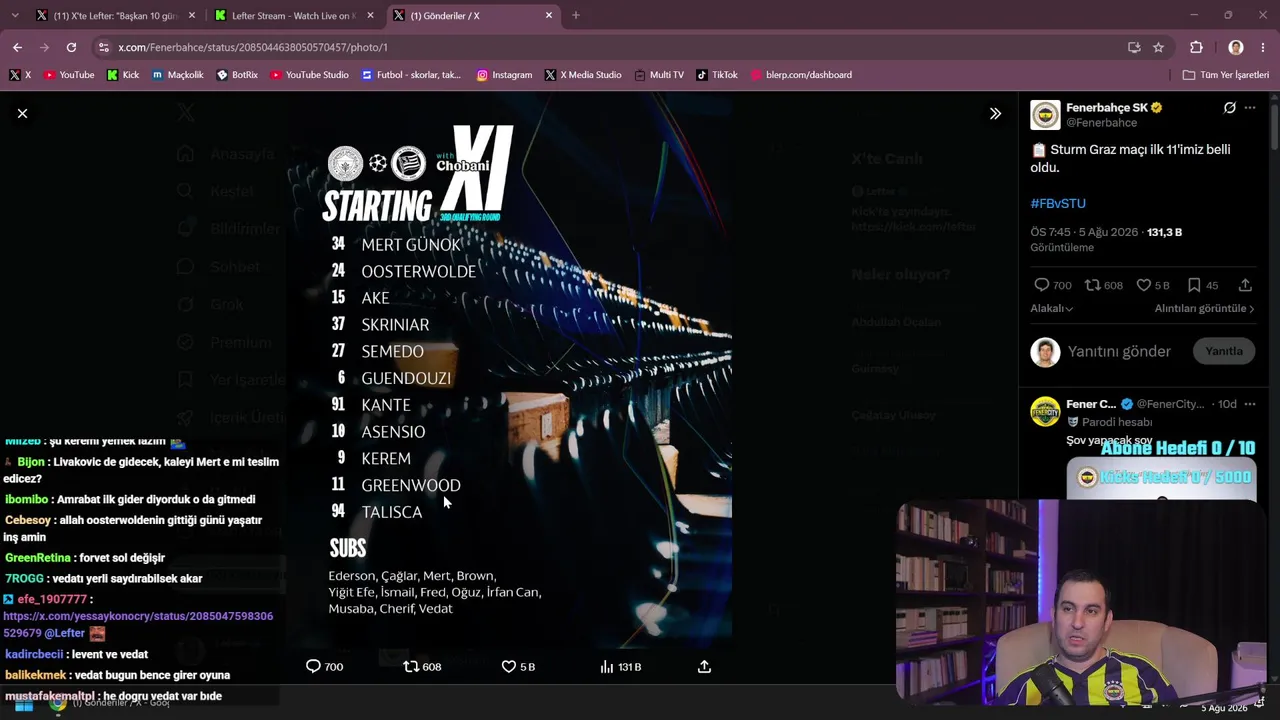Open the Chrome three-dot menu
Screen dimensions: 1280x720
pyautogui.click(x=1264, y=47)
